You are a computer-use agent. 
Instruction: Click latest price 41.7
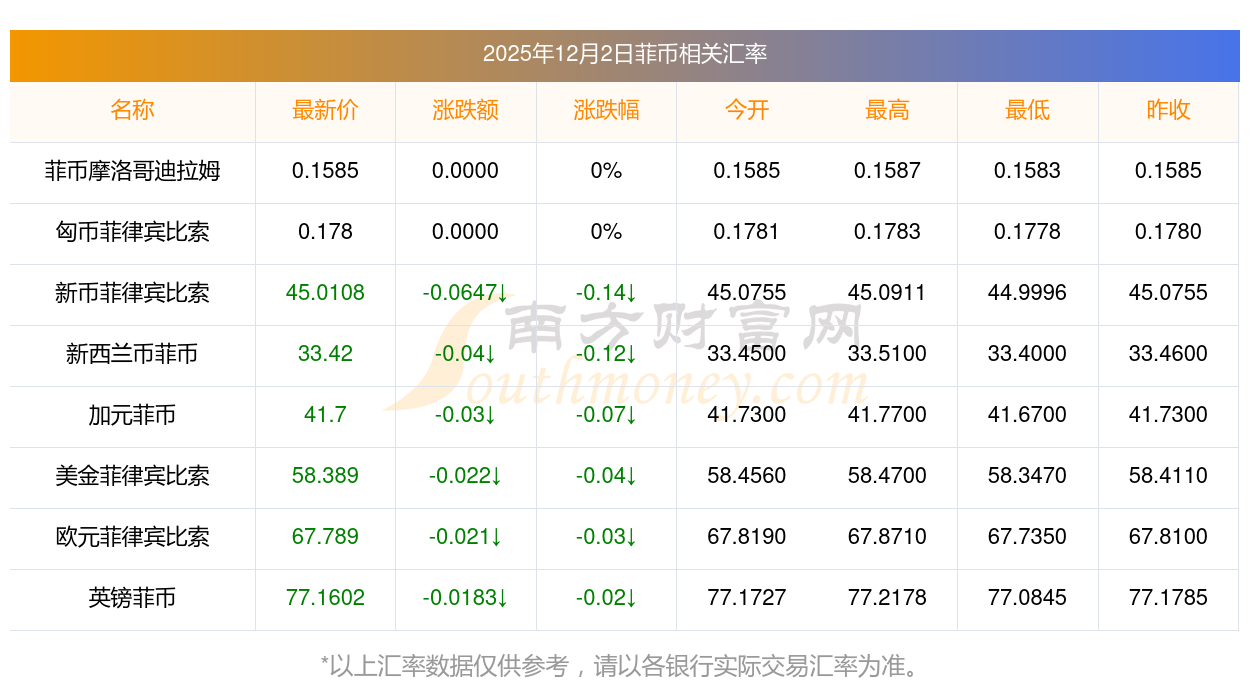(x=325, y=415)
